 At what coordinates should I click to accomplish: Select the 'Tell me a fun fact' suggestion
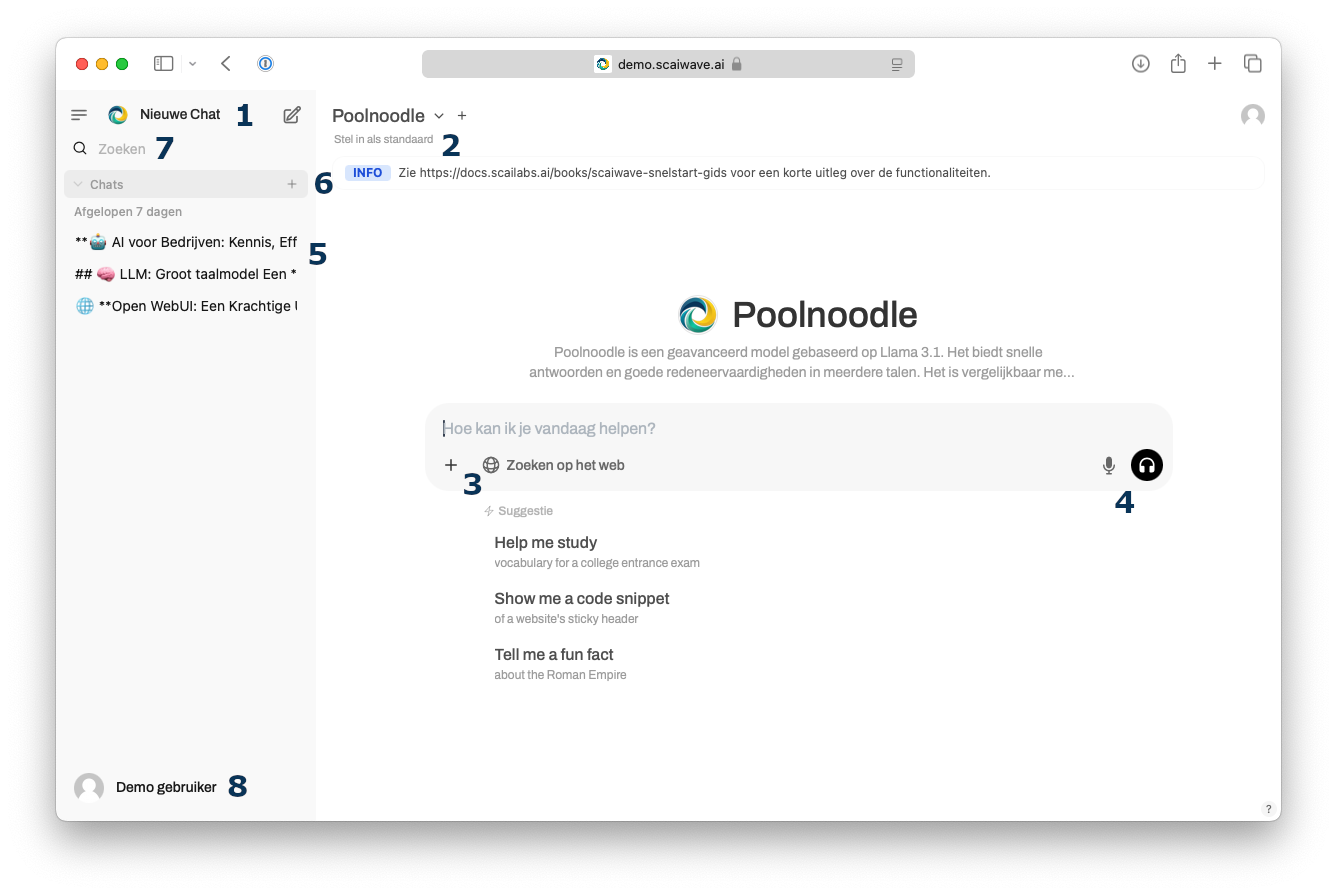pos(560,664)
